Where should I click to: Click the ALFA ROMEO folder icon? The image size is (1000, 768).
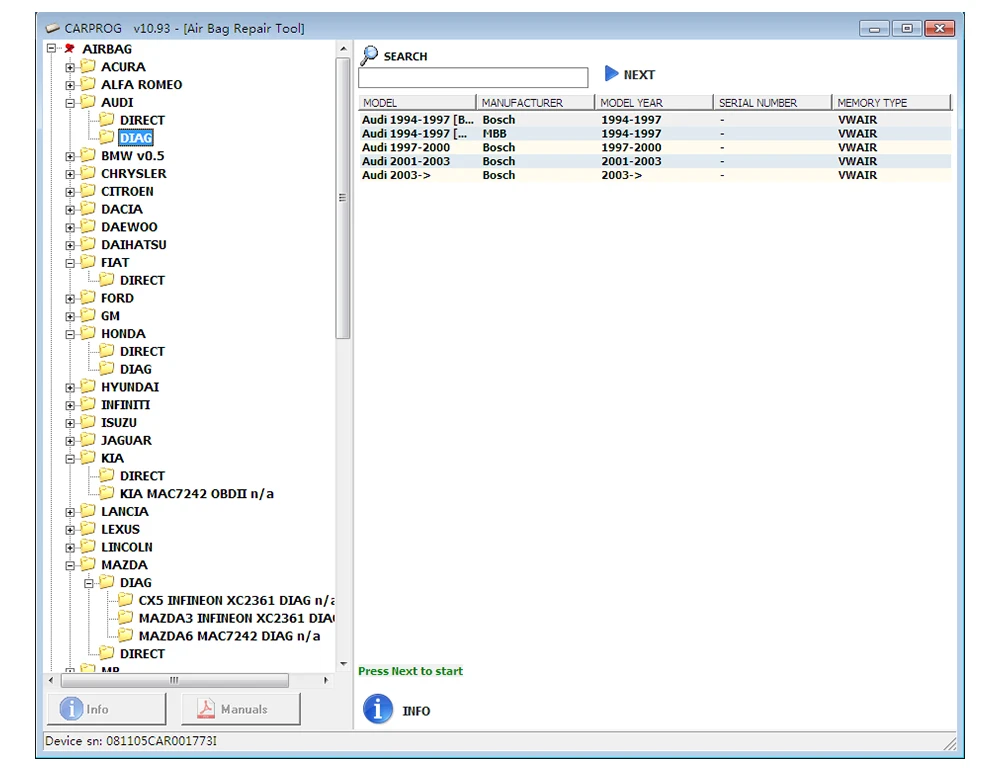(88, 84)
